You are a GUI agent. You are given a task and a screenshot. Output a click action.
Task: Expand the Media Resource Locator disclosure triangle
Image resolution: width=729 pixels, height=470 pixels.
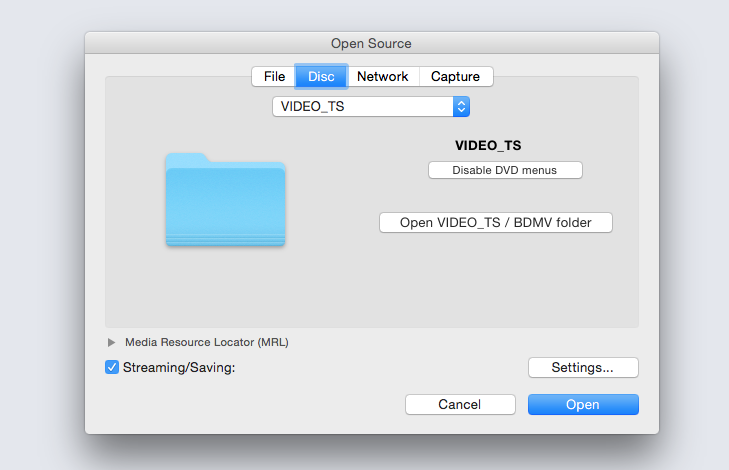[111, 343]
